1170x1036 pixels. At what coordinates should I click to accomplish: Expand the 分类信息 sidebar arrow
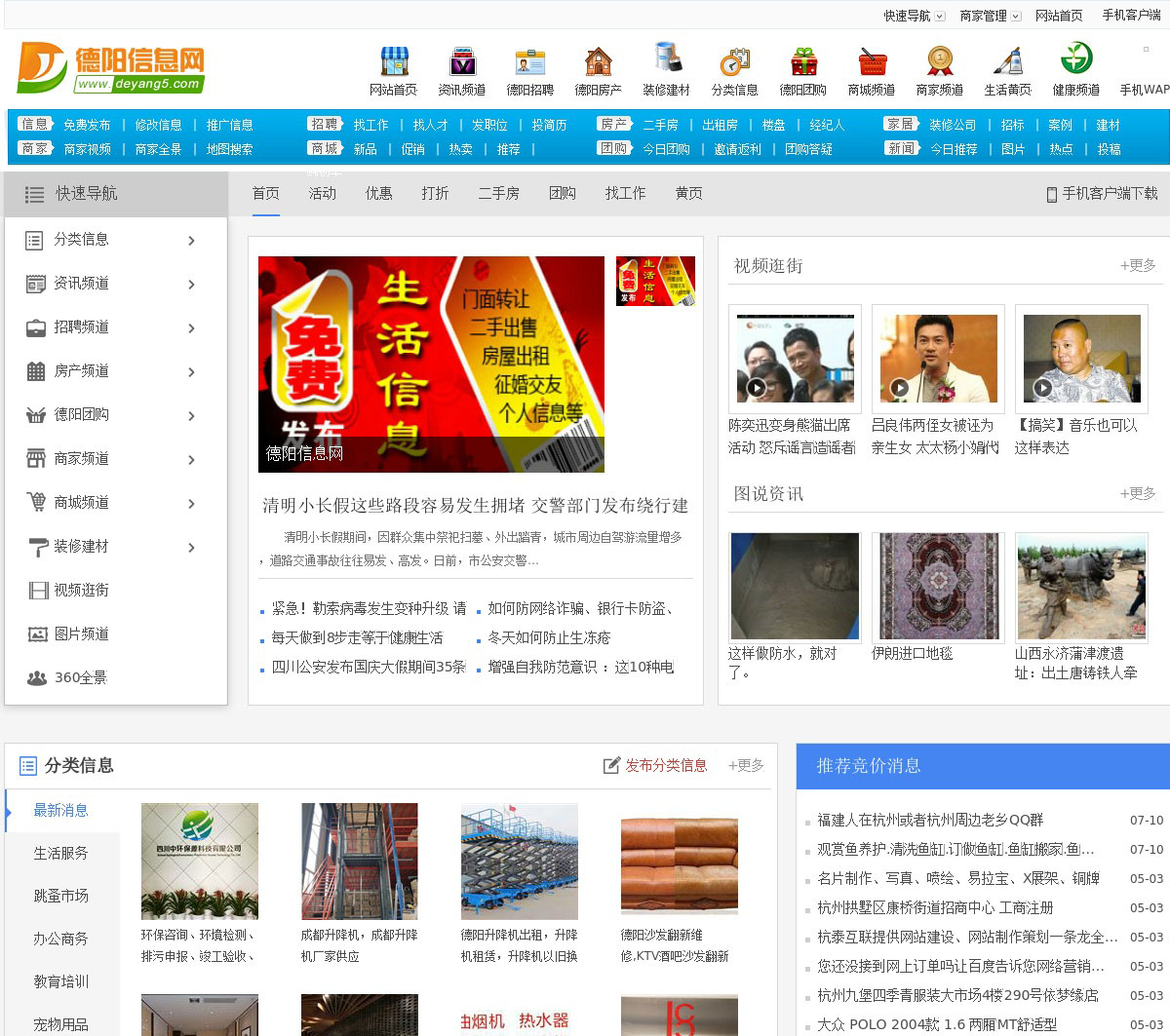pos(192,241)
